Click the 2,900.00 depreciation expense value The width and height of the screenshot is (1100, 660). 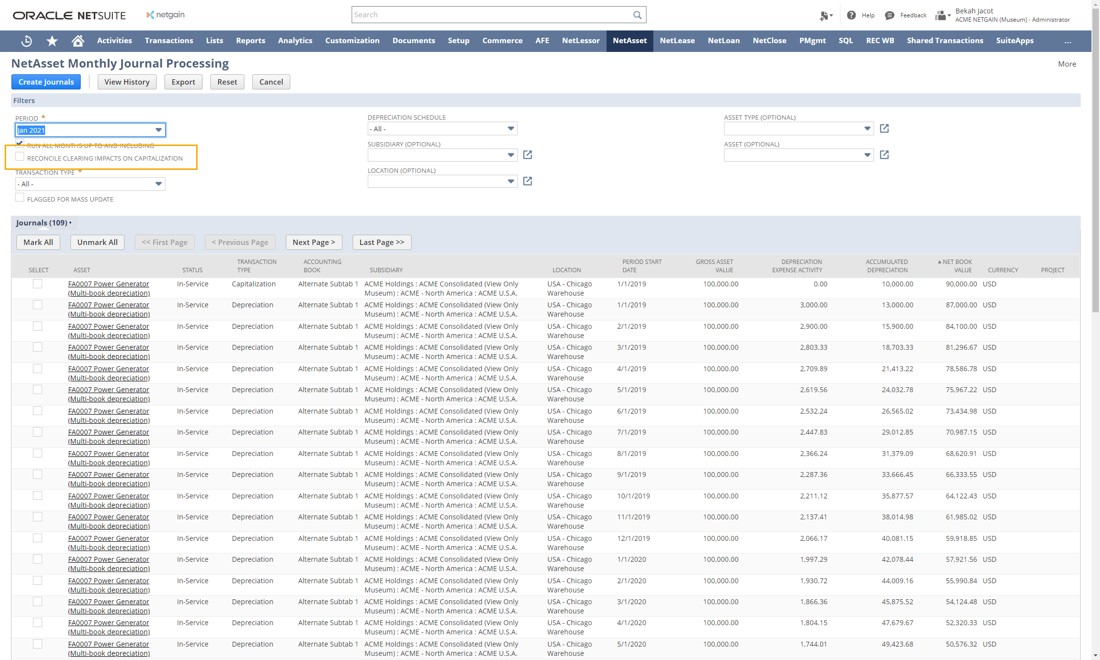point(813,326)
